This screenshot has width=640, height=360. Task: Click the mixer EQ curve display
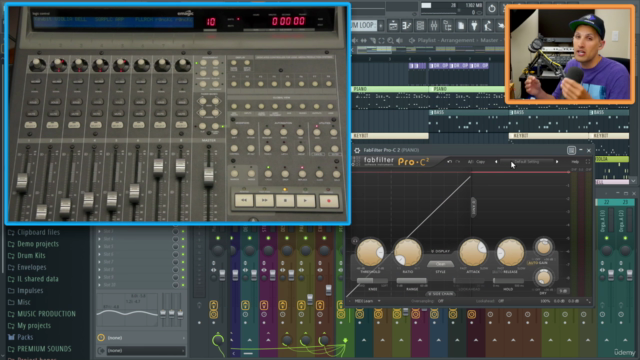(x=127, y=309)
